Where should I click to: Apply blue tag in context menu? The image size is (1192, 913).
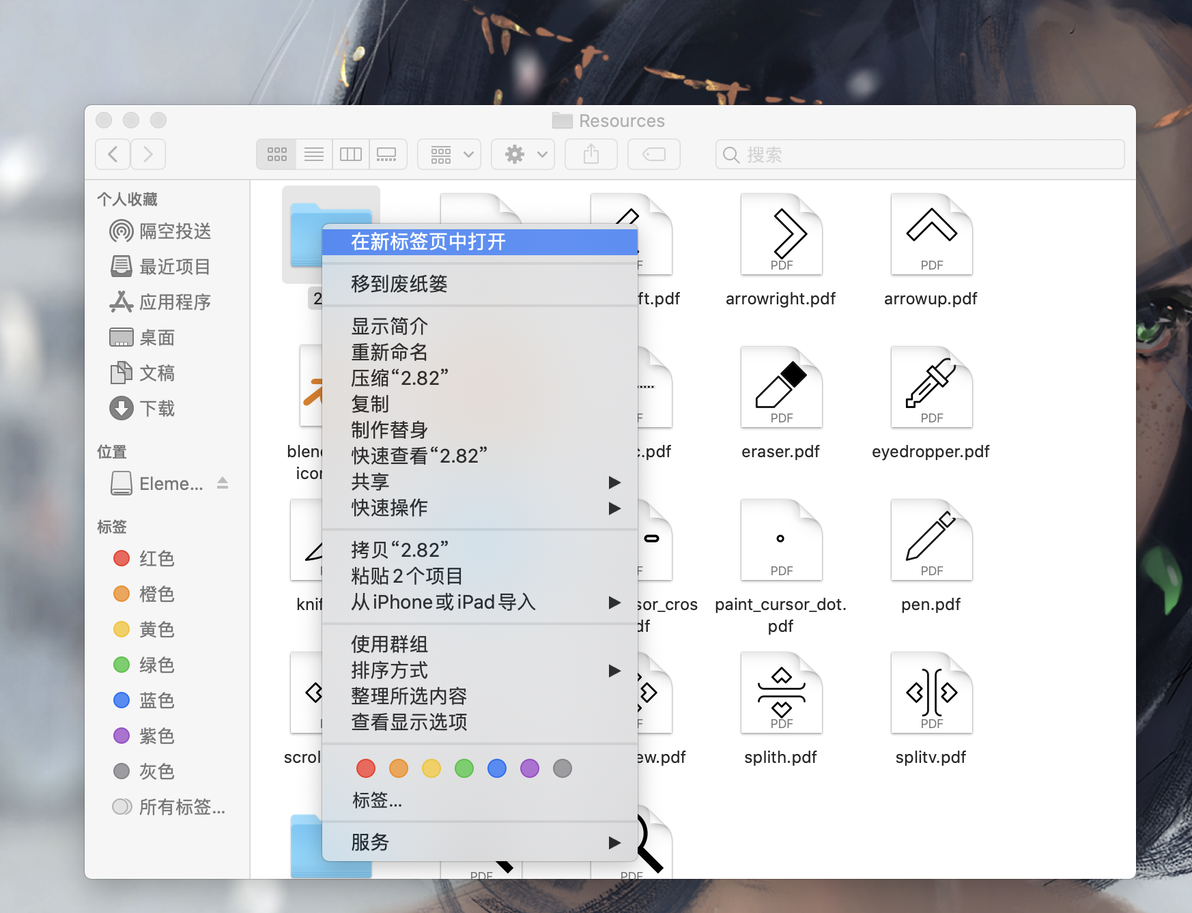coord(497,769)
